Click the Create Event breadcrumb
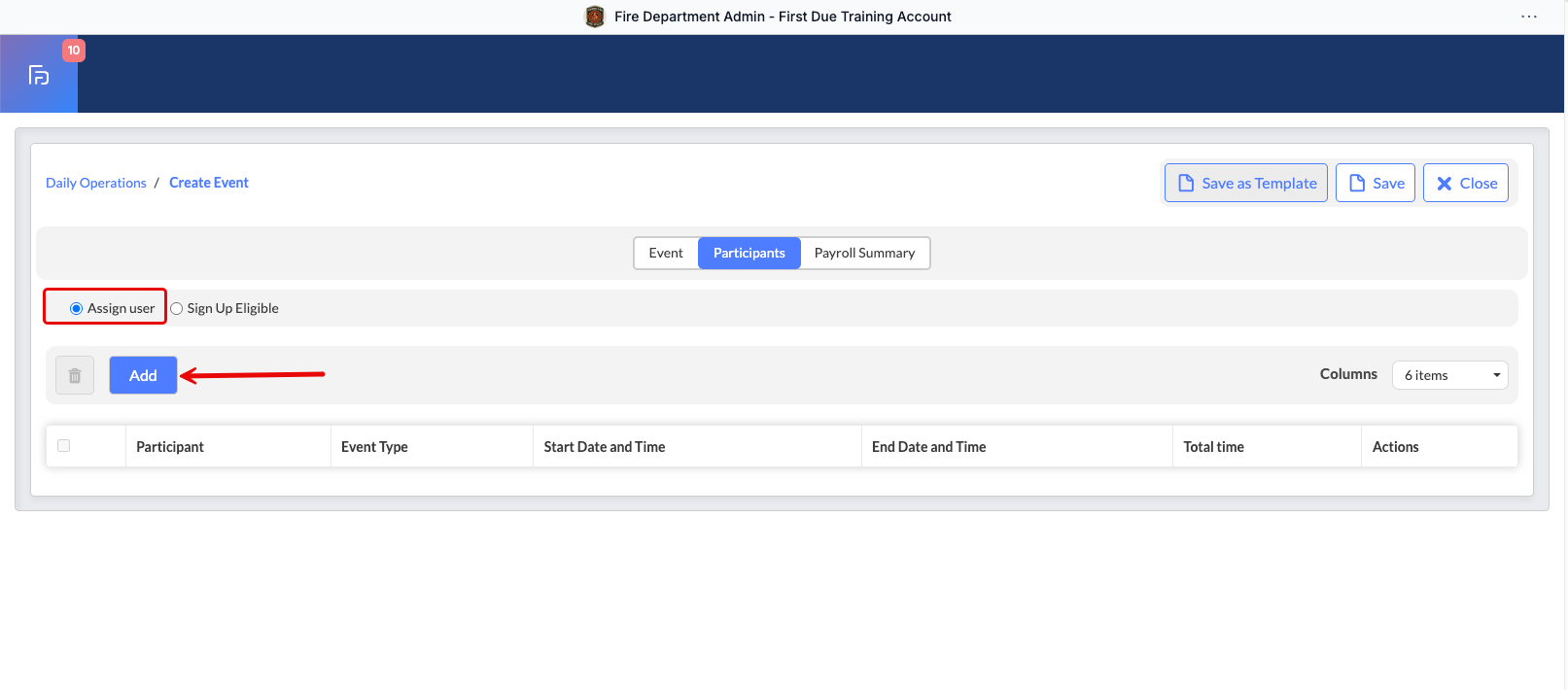 point(209,183)
